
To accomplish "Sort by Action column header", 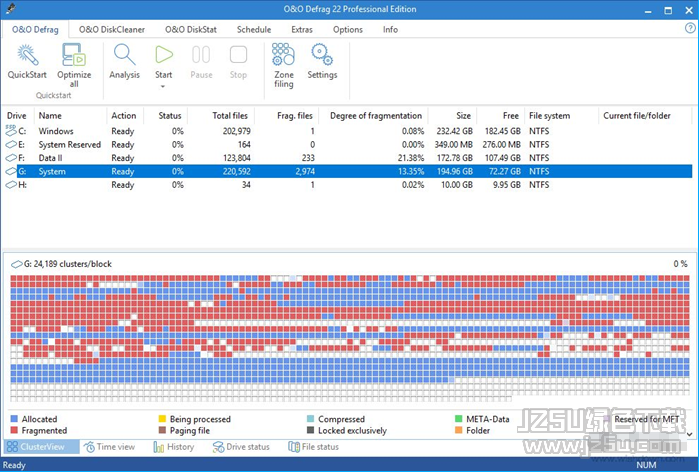I will (123, 115).
